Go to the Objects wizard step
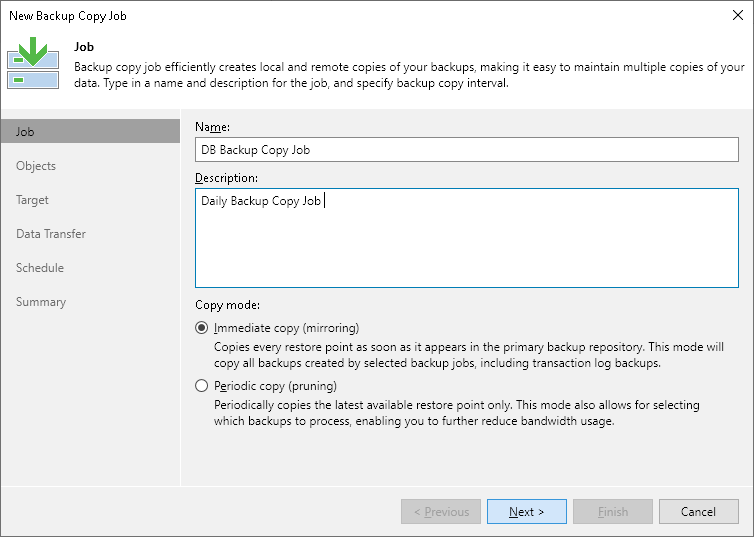This screenshot has height=537, width=754. 36,166
